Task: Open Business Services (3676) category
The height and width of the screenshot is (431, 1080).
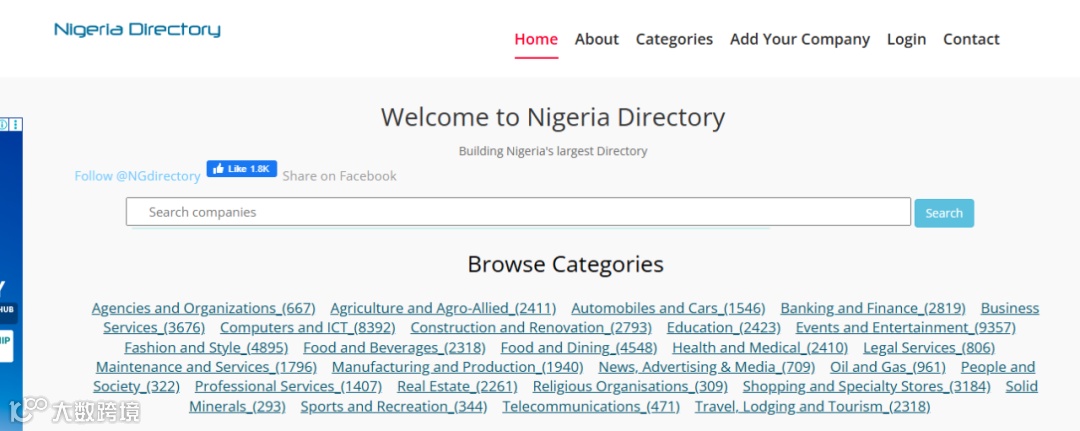Action: (x=154, y=327)
